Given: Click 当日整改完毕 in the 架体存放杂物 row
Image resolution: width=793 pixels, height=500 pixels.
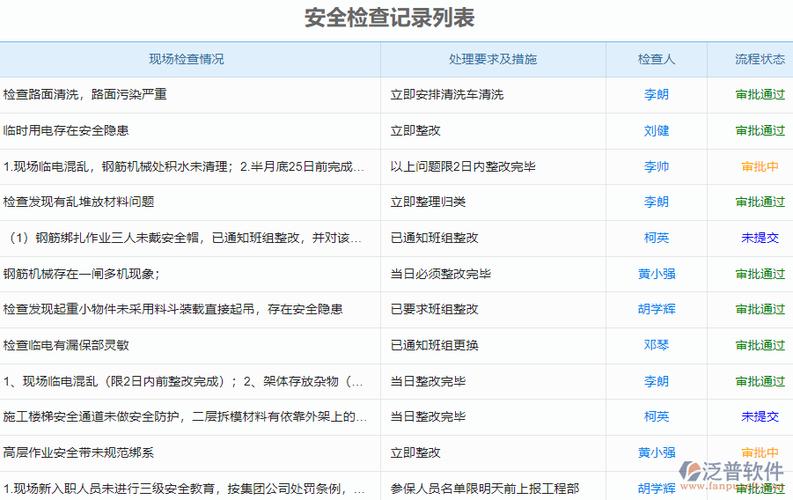Looking at the screenshot, I should tap(428, 381).
